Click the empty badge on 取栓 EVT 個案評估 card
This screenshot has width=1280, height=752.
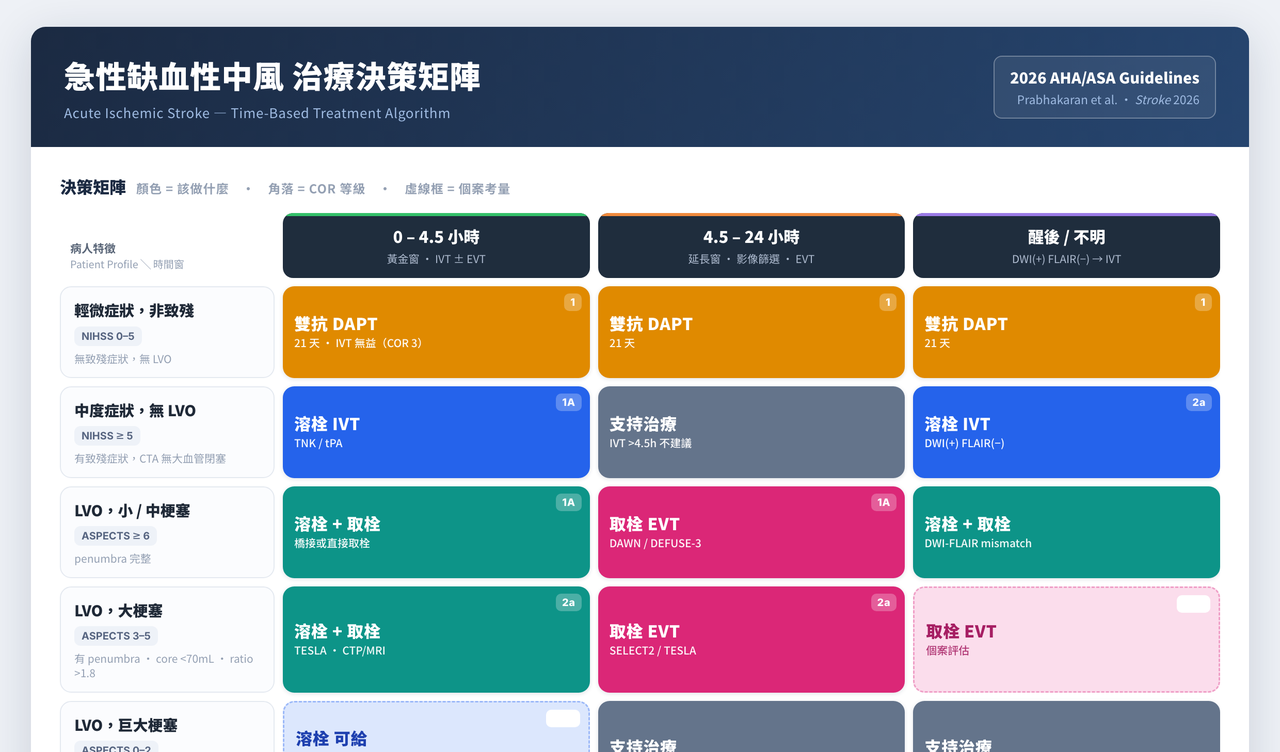coord(1193,604)
